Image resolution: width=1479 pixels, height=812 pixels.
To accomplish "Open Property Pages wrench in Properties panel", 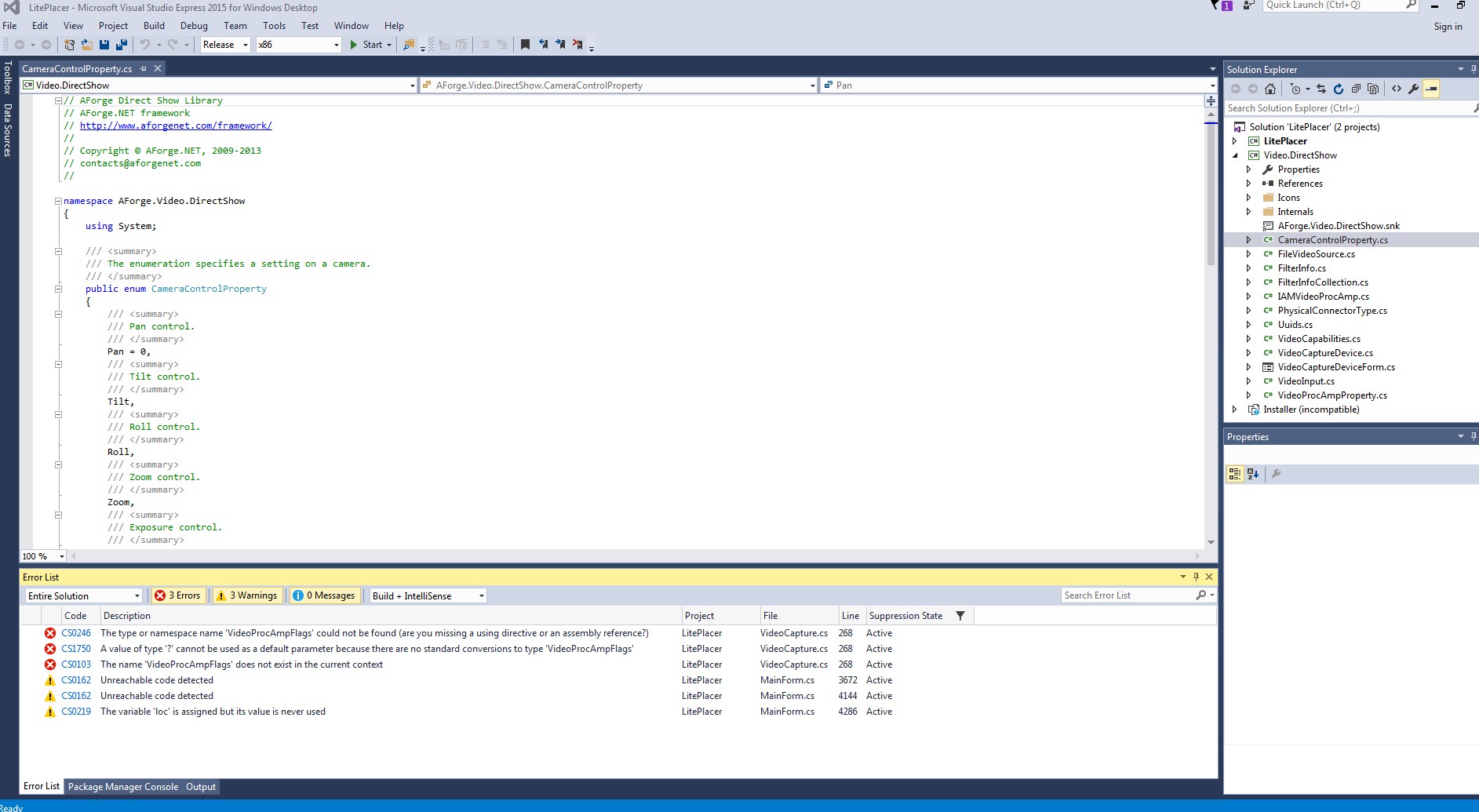I will [1276, 474].
